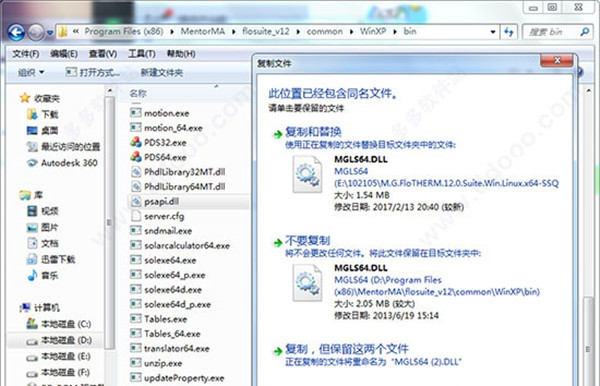
Task: Select PDS64.exe application icon
Action: [136, 157]
